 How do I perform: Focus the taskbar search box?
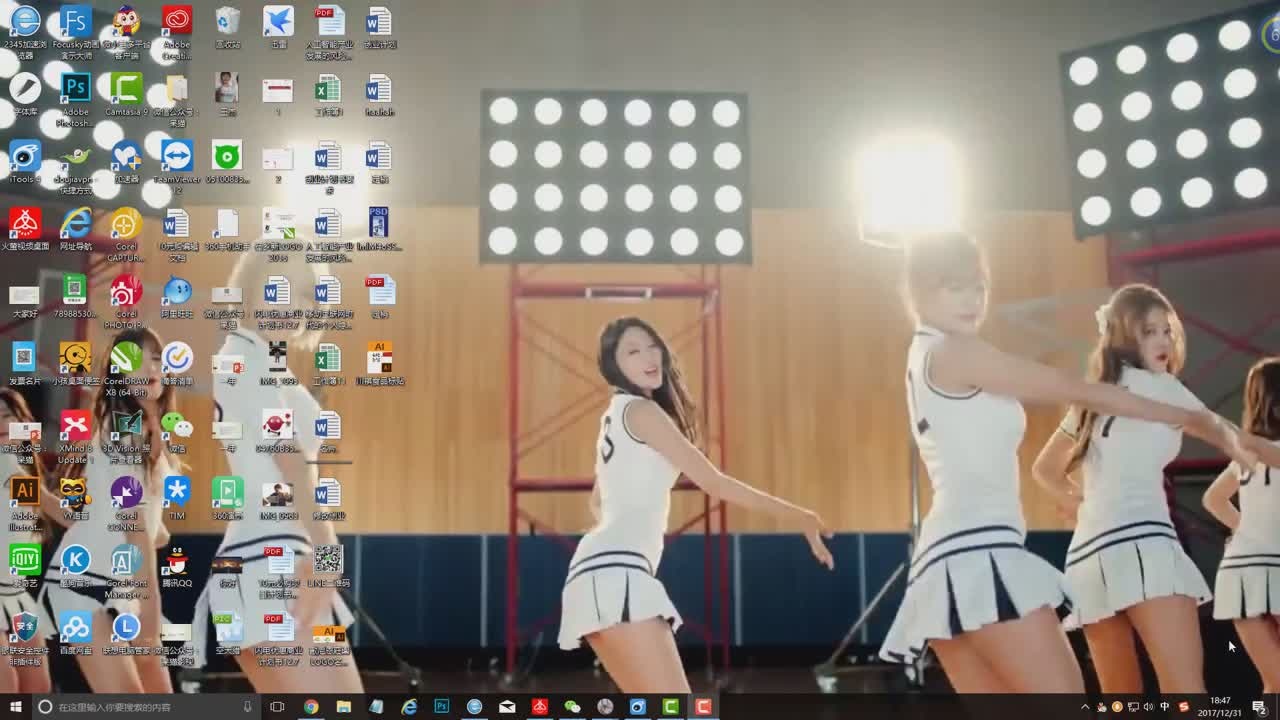pos(145,707)
